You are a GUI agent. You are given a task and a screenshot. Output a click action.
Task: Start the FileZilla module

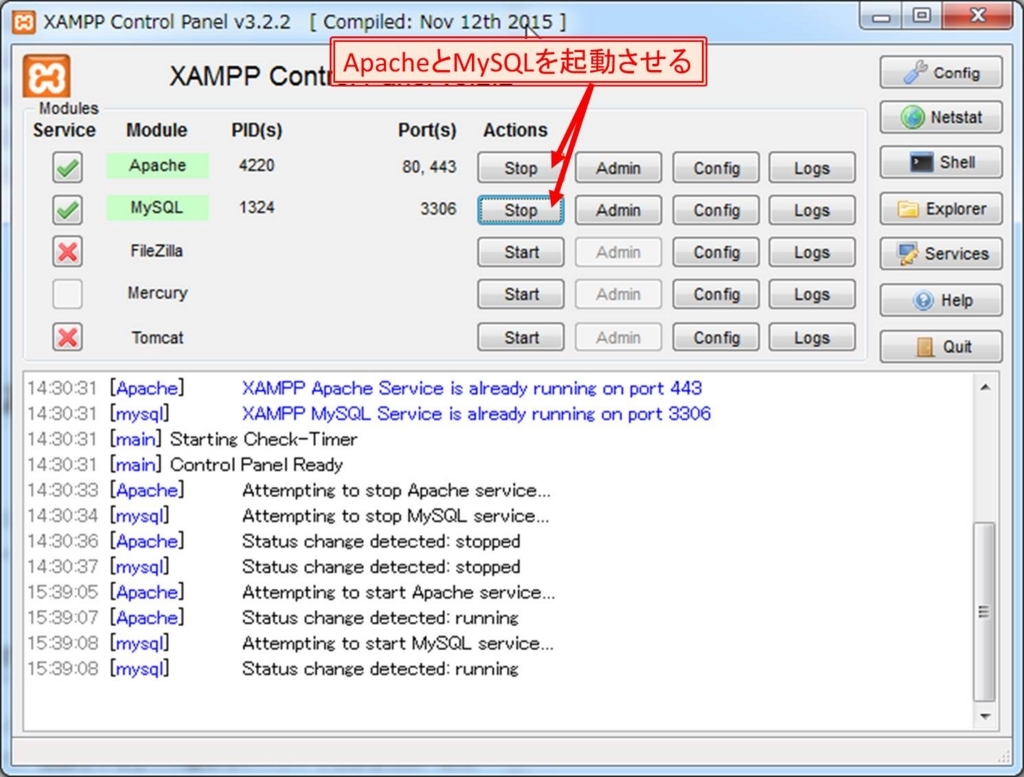(x=520, y=252)
